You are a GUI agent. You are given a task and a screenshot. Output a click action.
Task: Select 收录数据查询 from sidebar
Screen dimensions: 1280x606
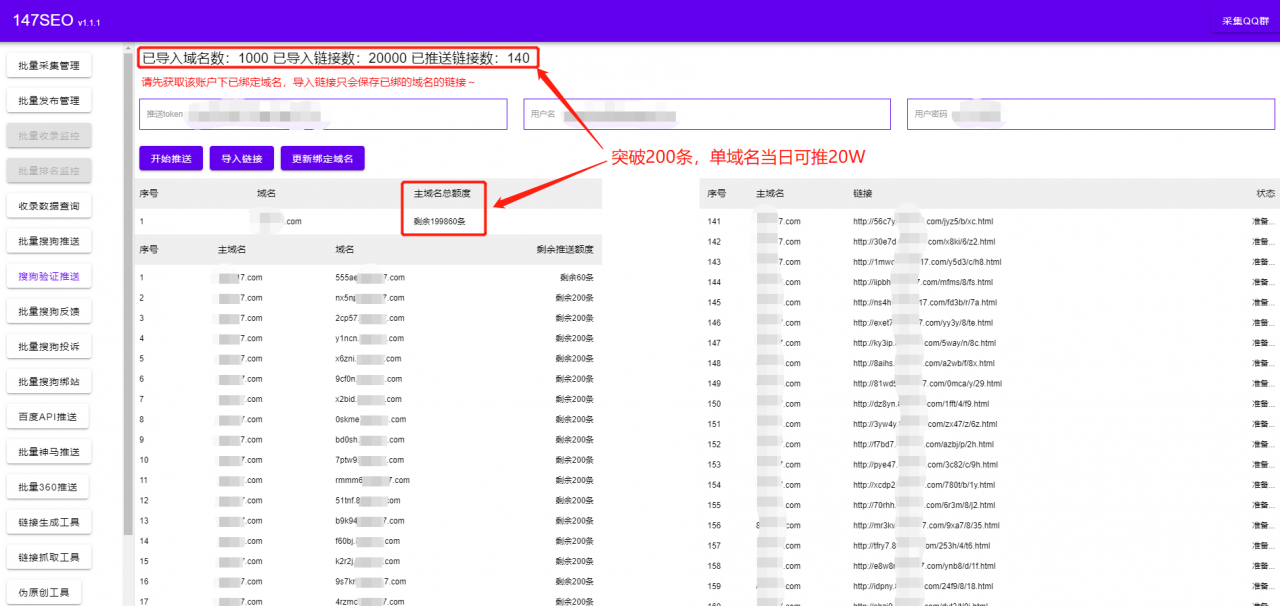pos(48,204)
